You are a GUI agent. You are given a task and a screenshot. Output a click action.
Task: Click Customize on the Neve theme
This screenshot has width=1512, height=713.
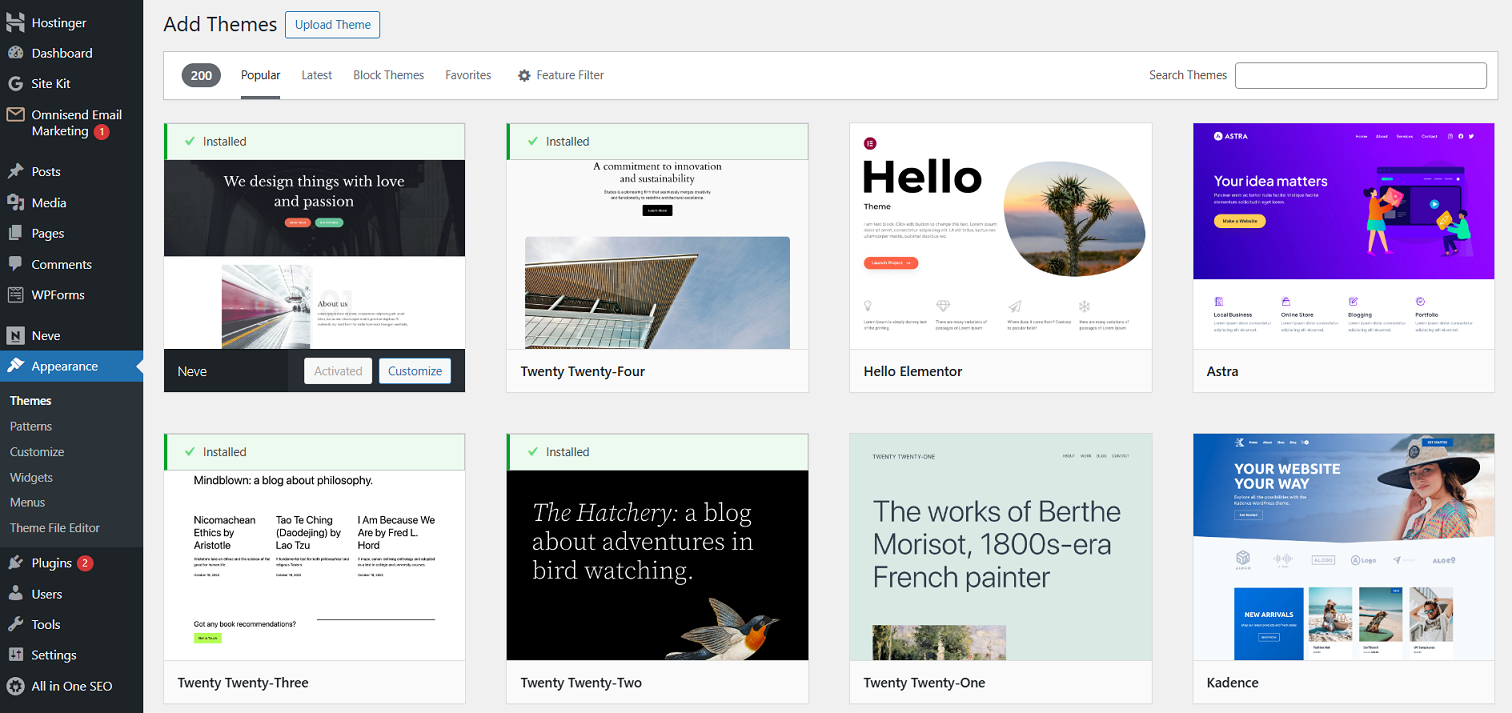pyautogui.click(x=415, y=371)
